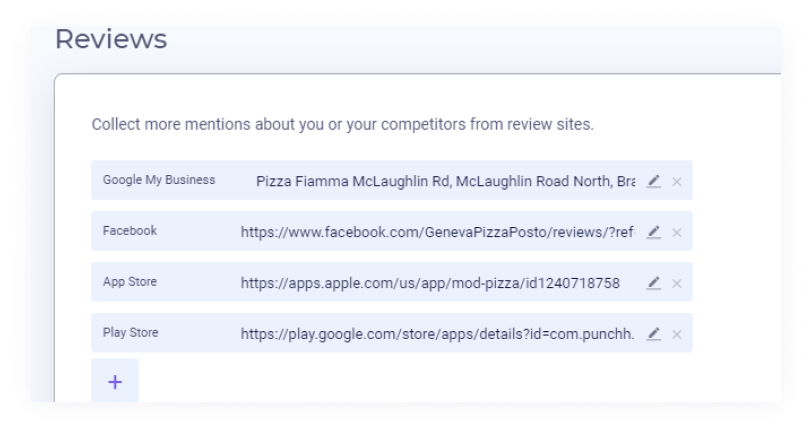Edit the Google My Business entry
The image size is (811, 436).
653,181
